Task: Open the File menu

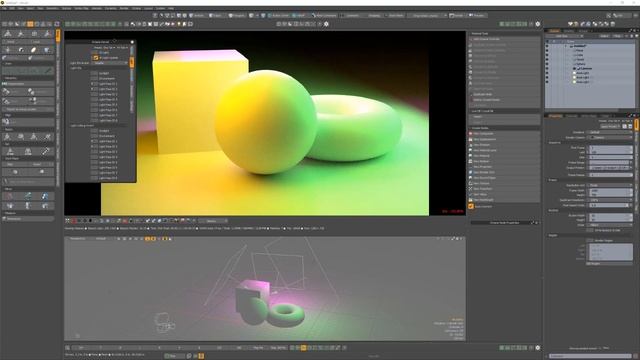Action: coord(4,8)
